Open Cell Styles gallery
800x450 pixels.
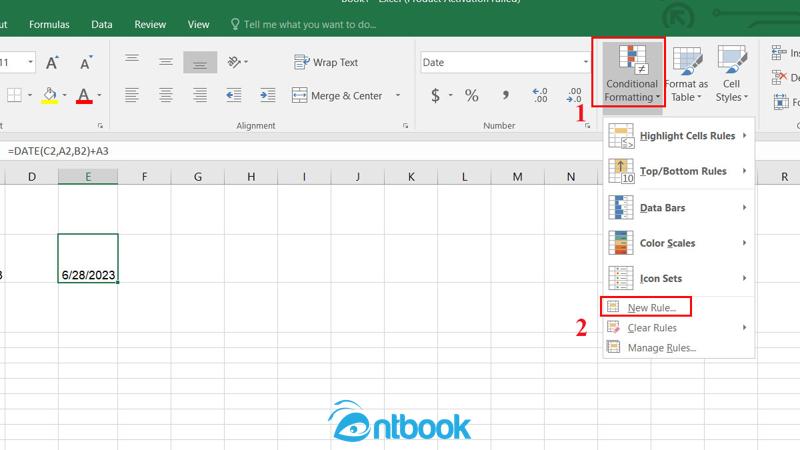(x=732, y=73)
